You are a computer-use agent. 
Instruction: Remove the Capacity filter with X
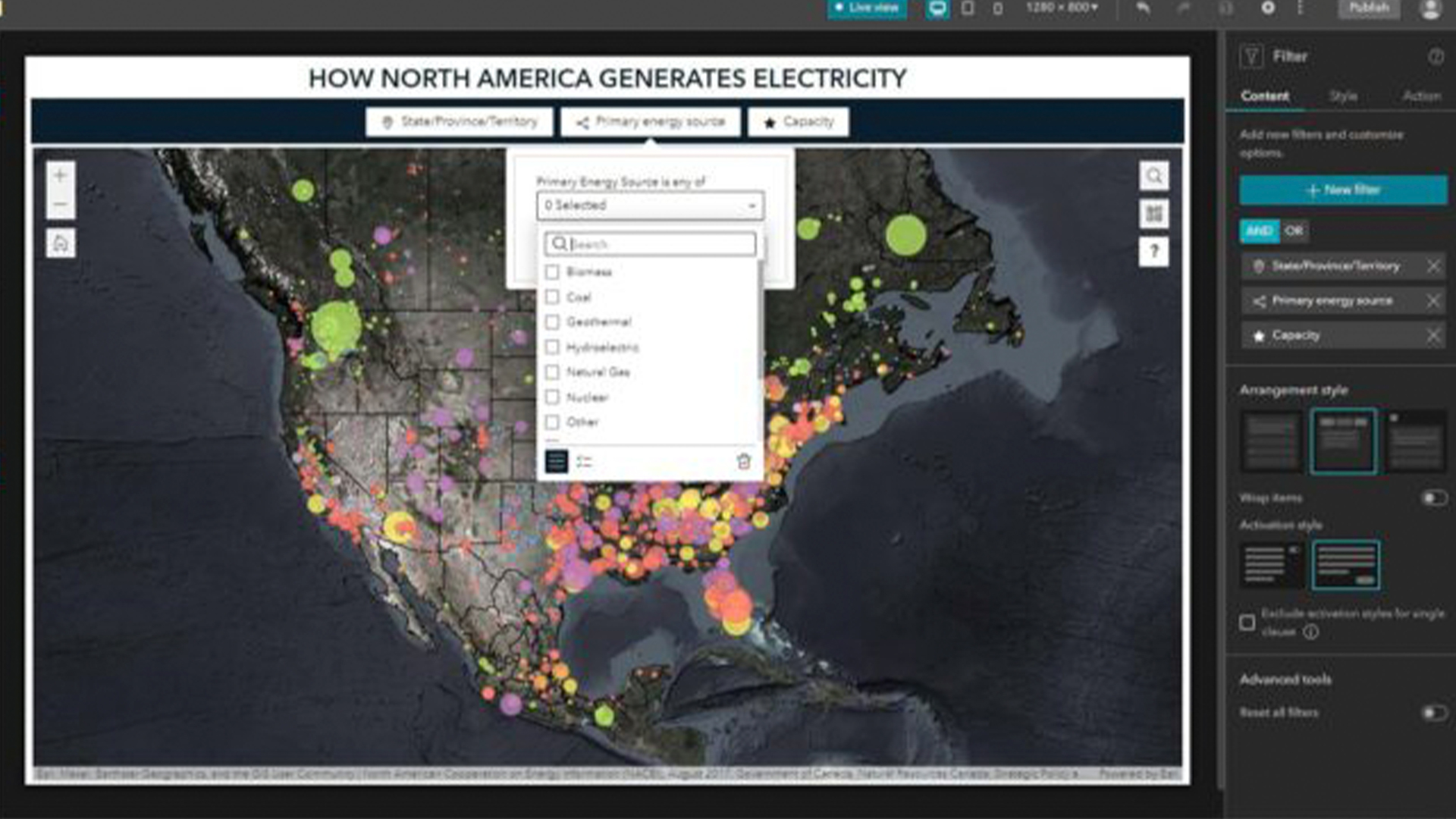click(1433, 335)
